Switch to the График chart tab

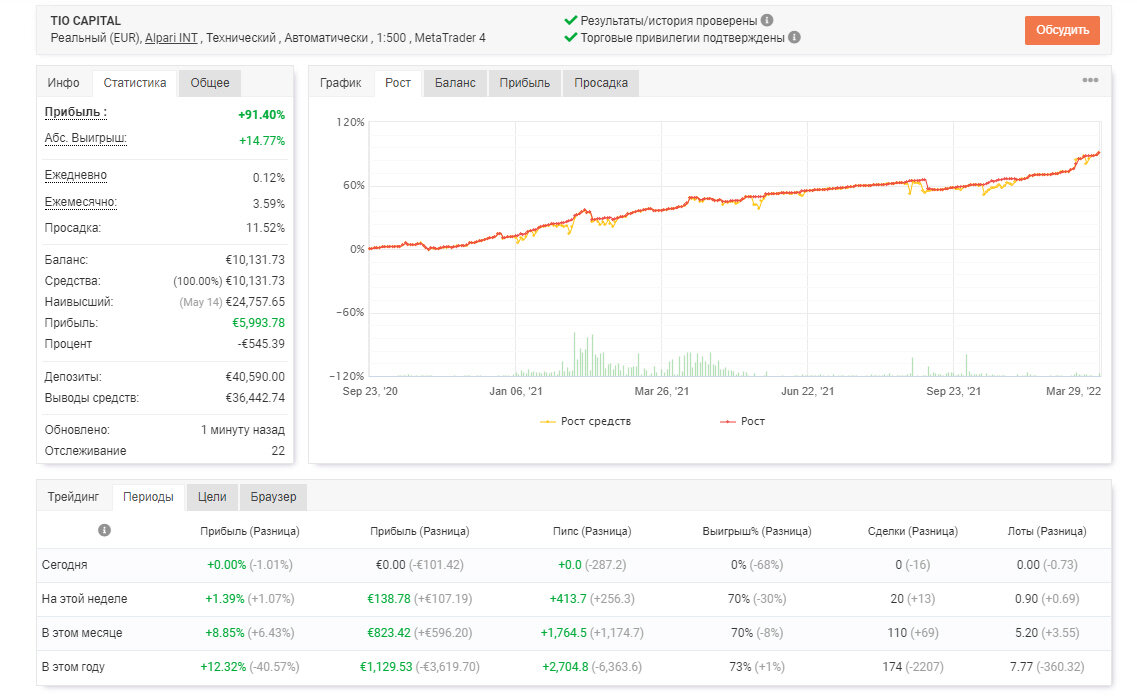[x=341, y=83]
